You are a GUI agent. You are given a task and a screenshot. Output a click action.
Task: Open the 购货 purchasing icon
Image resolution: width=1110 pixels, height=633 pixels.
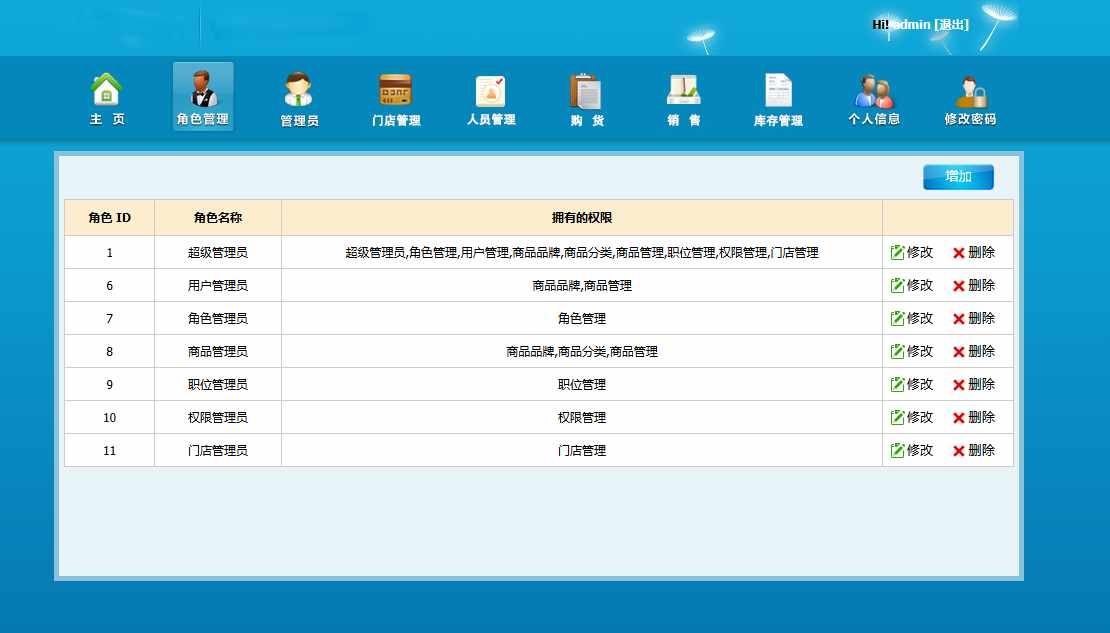(x=587, y=97)
